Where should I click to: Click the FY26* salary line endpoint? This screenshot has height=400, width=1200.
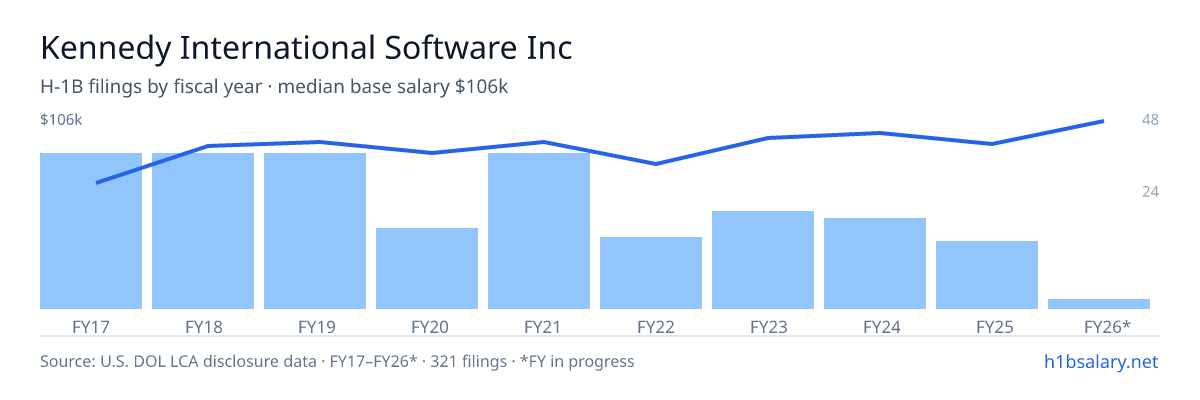coord(1102,121)
